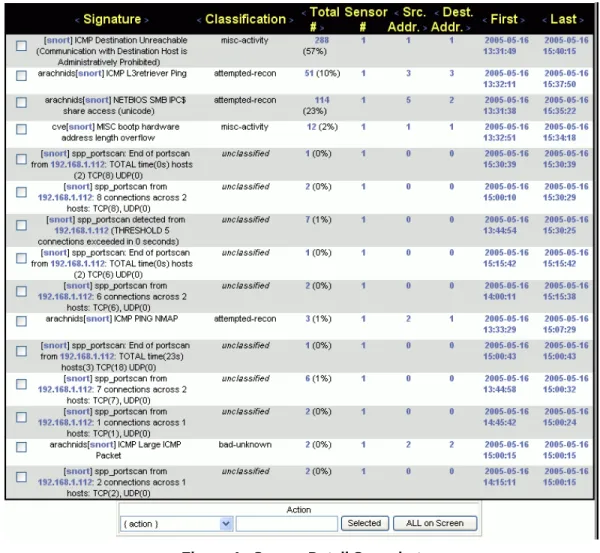This screenshot has width=600, height=553.
Task: Open snort link for MISC bootp hardware
Action: [81, 127]
